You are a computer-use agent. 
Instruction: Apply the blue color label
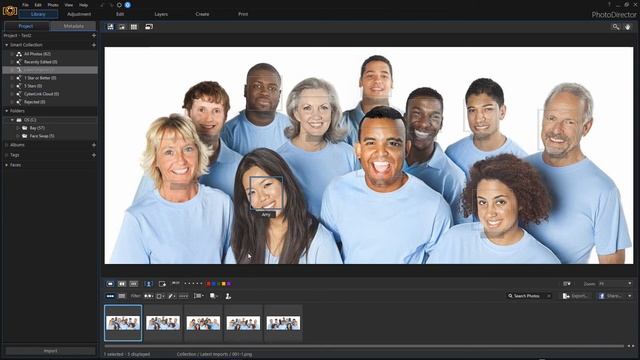[x=213, y=284]
